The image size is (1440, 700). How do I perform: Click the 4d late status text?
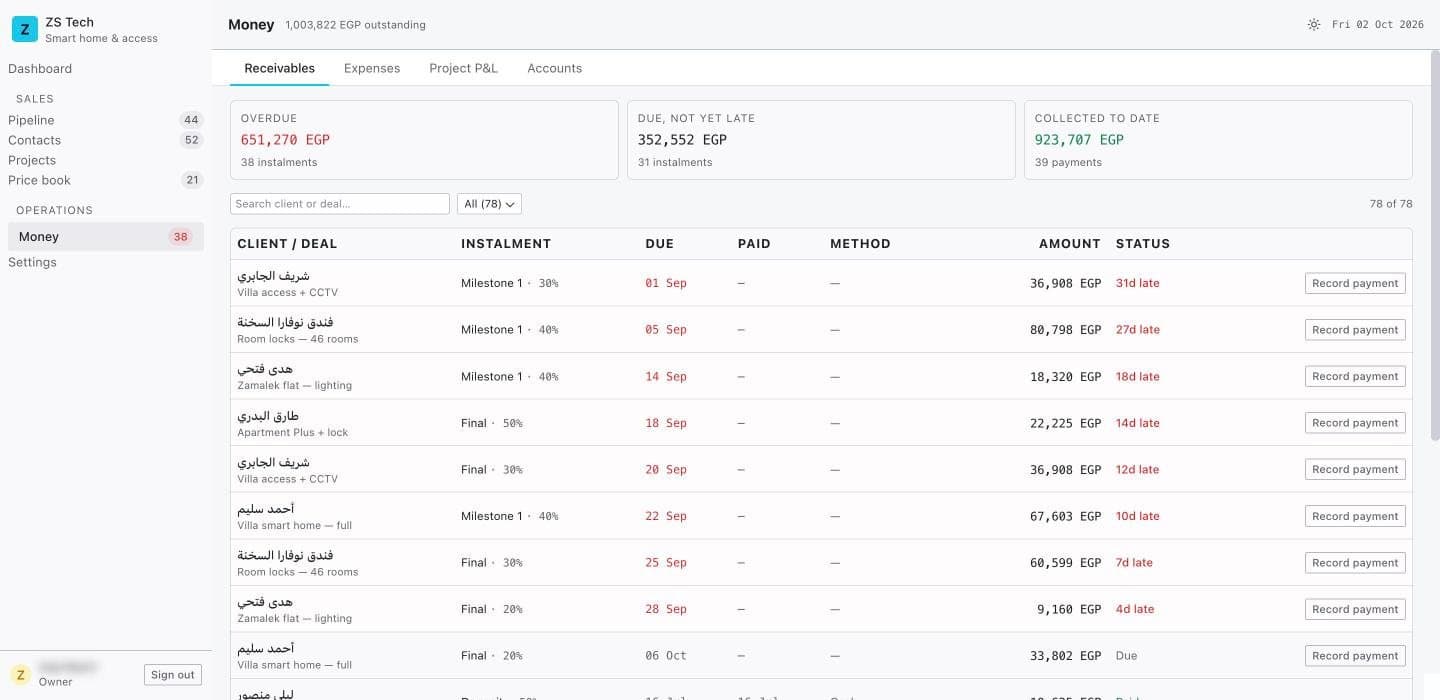click(1135, 609)
